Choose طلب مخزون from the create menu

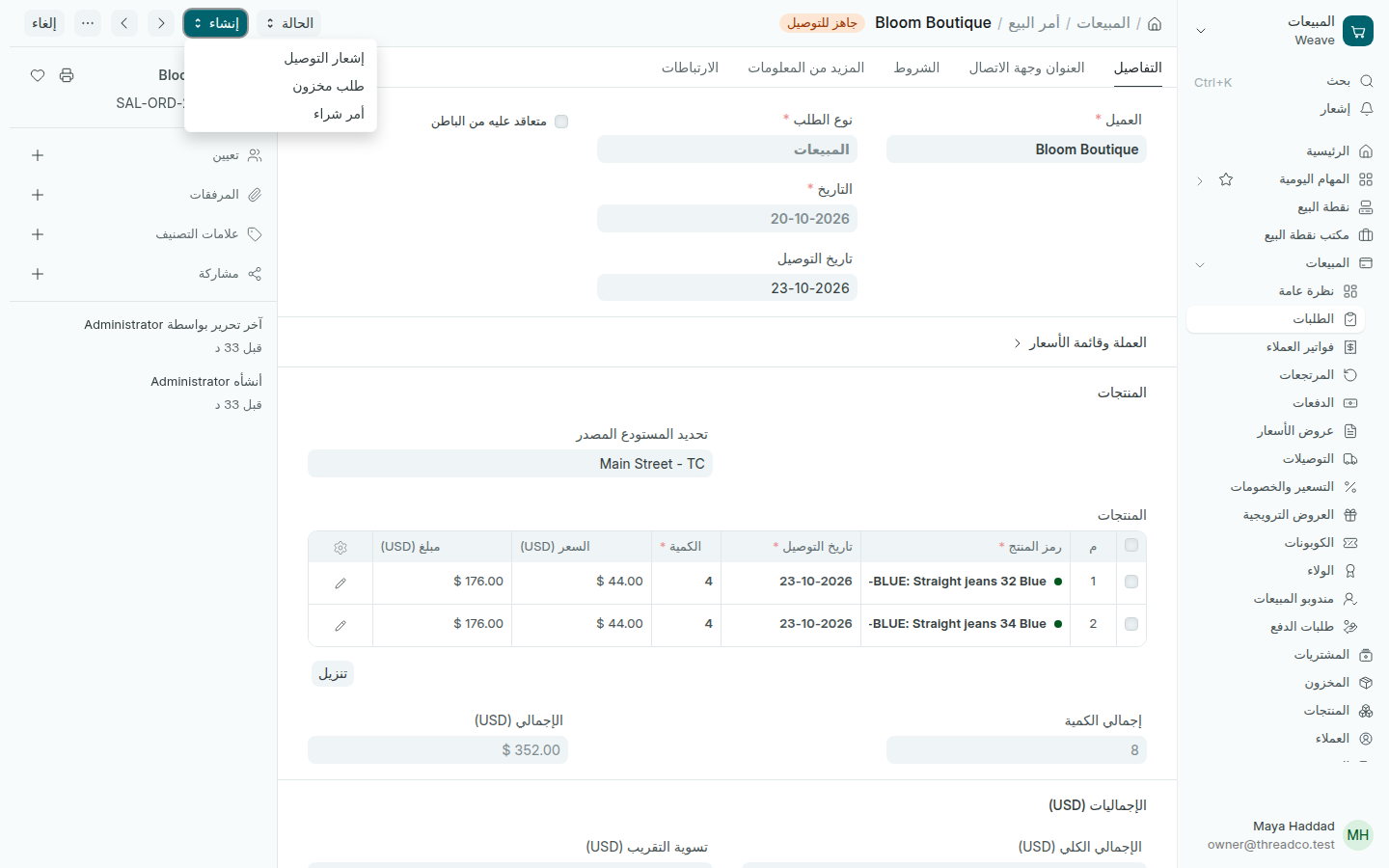coord(281,86)
